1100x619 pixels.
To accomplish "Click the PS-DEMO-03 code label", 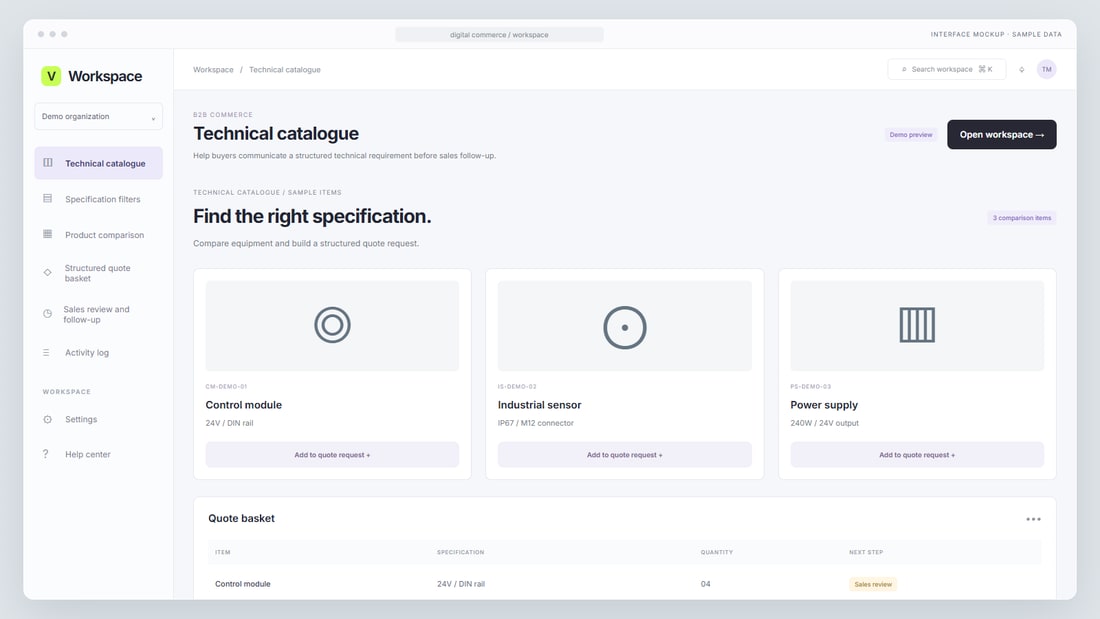I will (810, 387).
